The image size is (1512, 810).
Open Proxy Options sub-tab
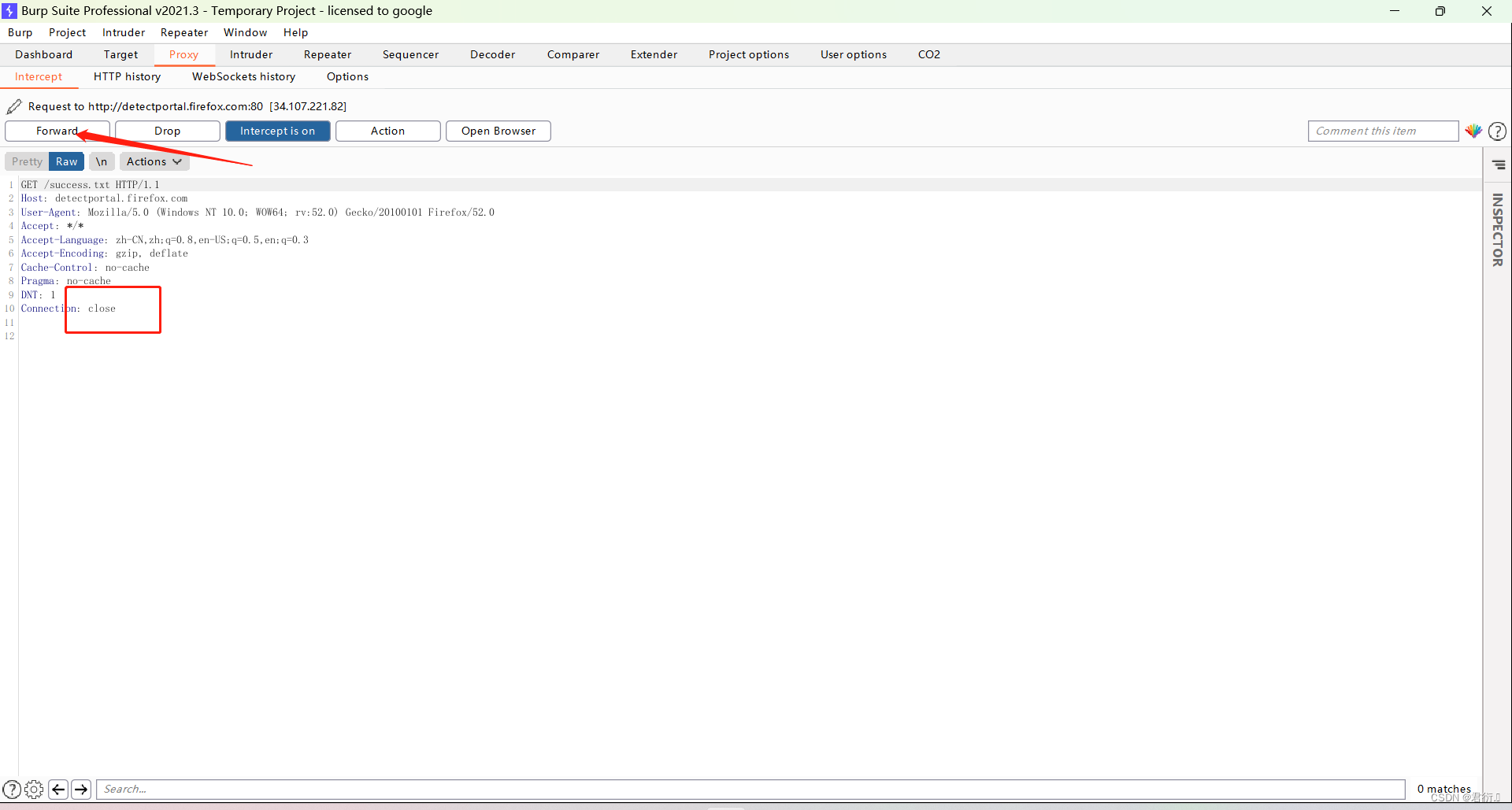click(x=347, y=76)
